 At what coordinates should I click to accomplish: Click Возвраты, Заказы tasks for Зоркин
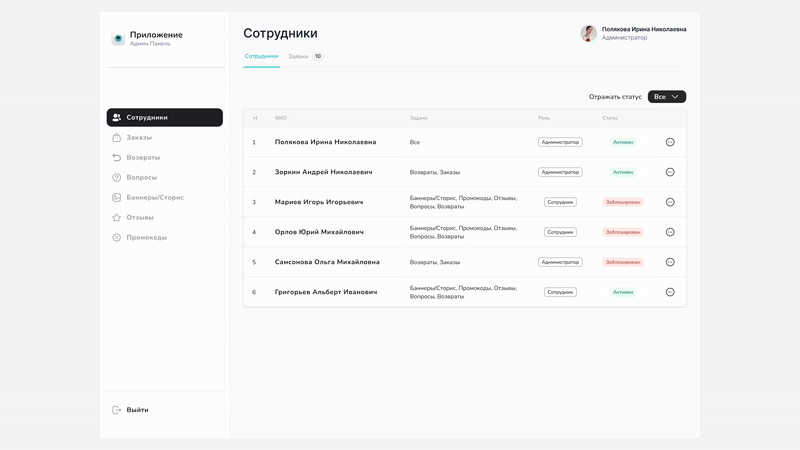(x=435, y=172)
